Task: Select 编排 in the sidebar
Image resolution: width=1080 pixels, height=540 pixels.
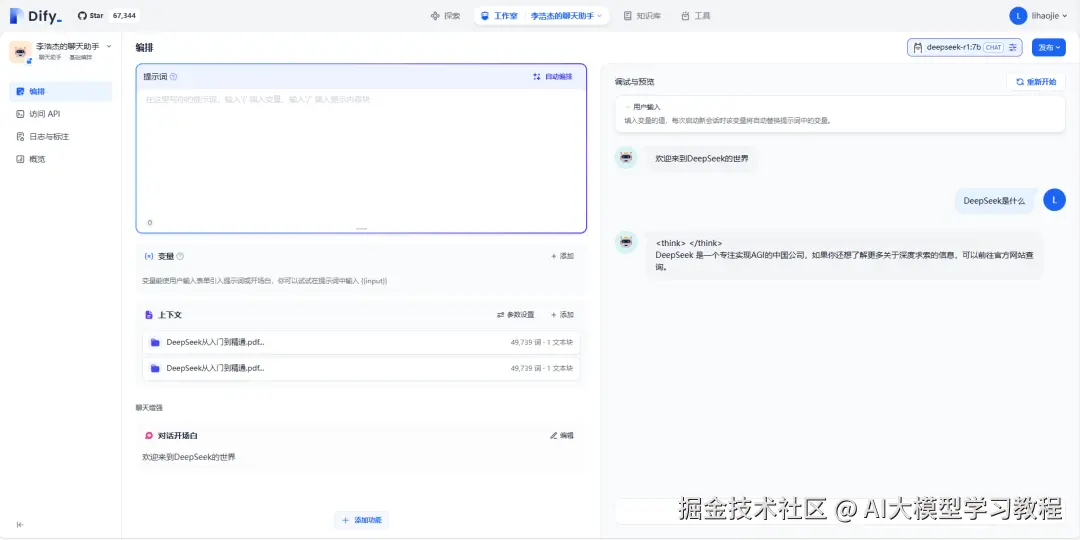Action: [x=61, y=91]
